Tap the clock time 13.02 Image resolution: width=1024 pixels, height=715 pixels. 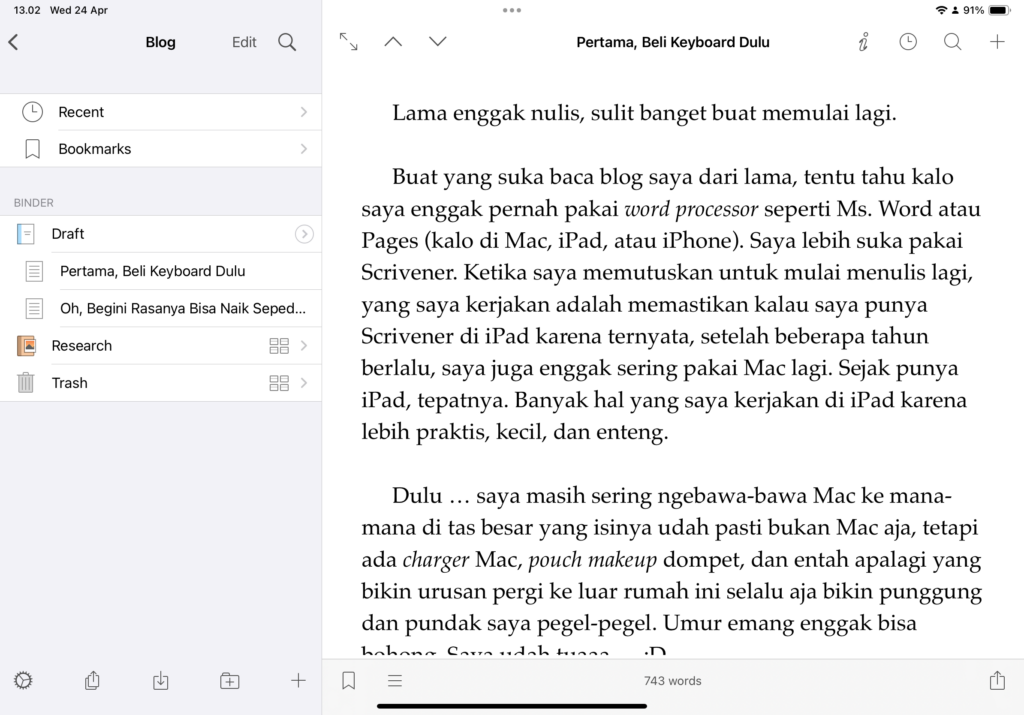(27, 10)
